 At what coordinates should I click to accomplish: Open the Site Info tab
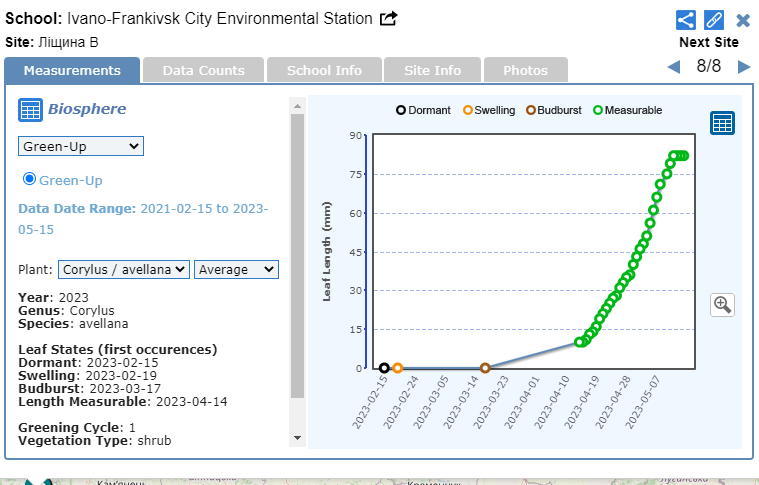[432, 70]
